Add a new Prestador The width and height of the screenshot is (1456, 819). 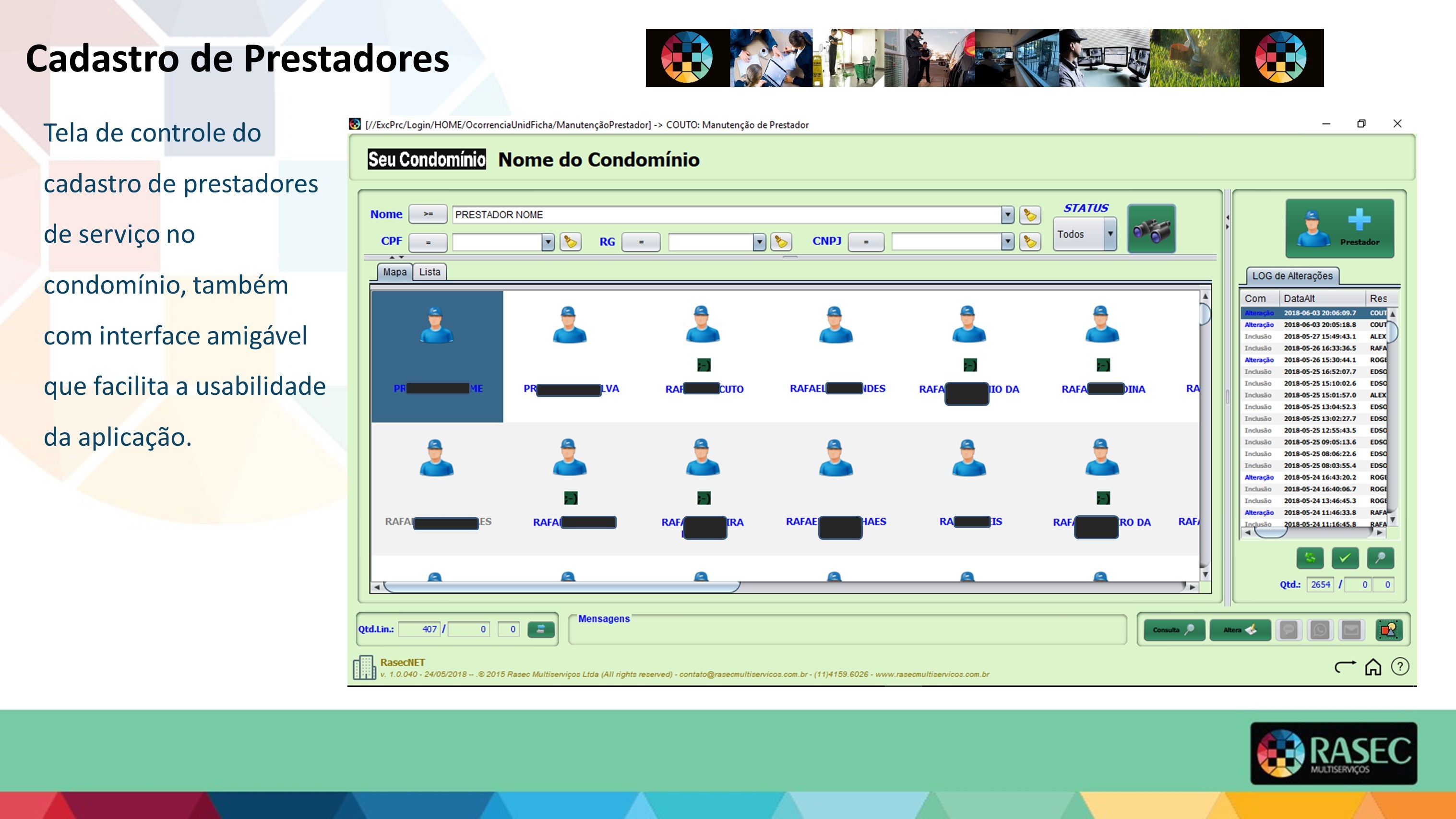pos(1339,229)
